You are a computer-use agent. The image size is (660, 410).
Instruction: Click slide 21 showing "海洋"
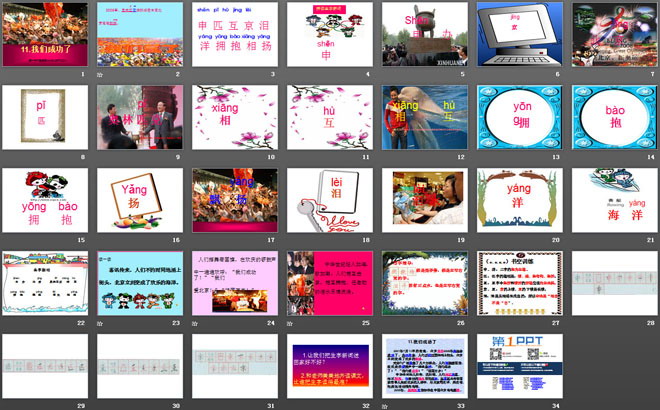(x=615, y=200)
